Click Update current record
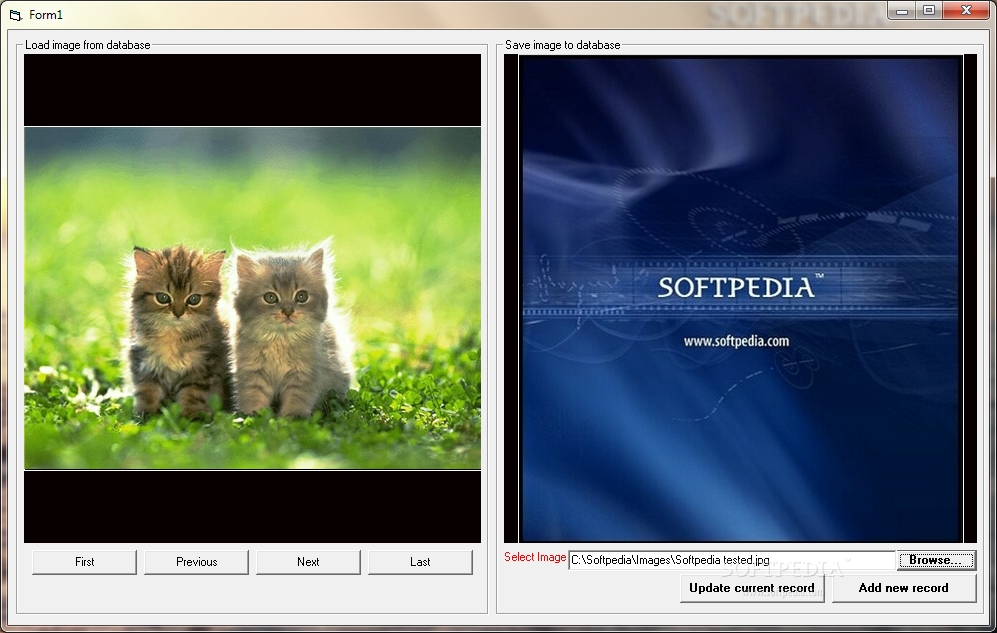Screen dimensions: 997x633 click(x=752, y=588)
